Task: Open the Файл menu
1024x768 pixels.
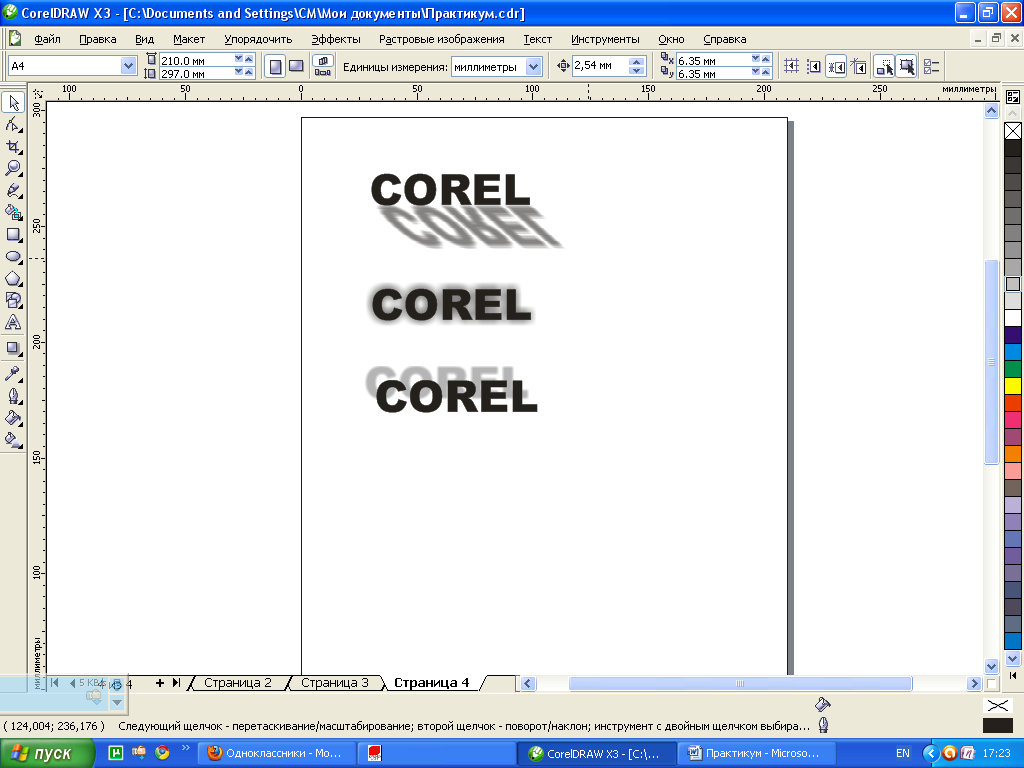Action: point(47,39)
